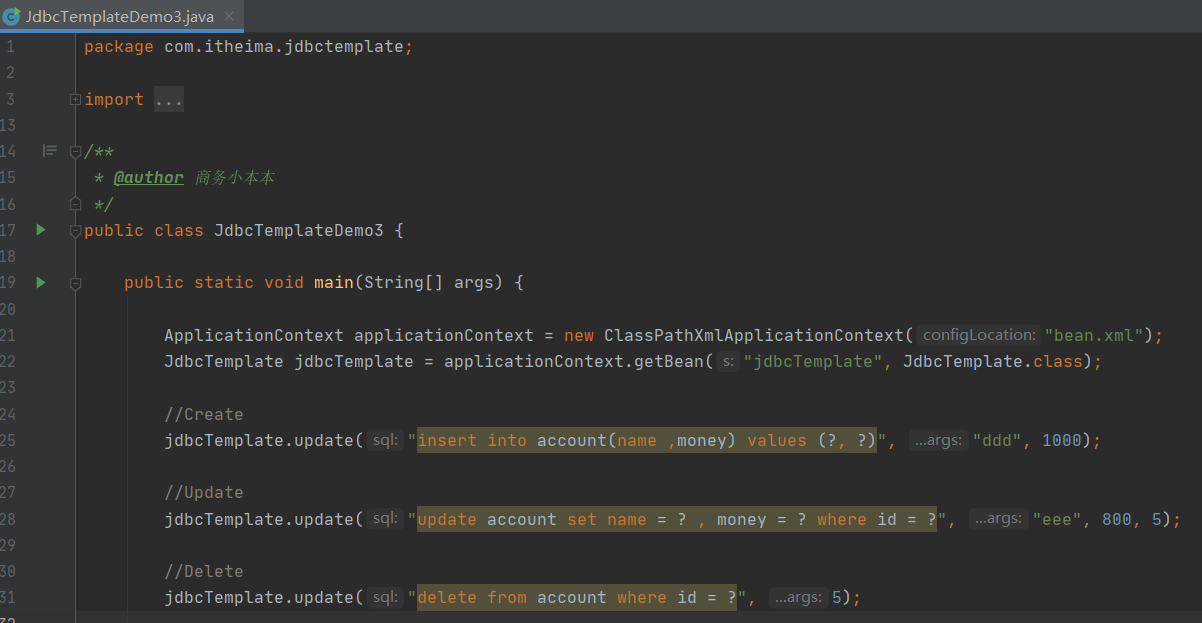The width and height of the screenshot is (1202, 623).
Task: Click the main method name
Action: point(334,283)
